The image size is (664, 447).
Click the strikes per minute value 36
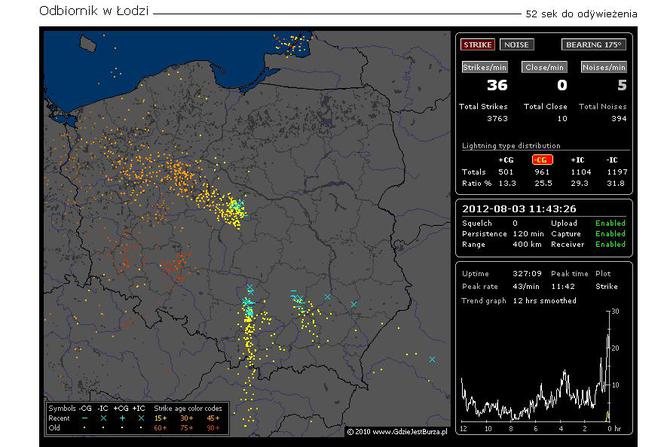pyautogui.click(x=497, y=85)
